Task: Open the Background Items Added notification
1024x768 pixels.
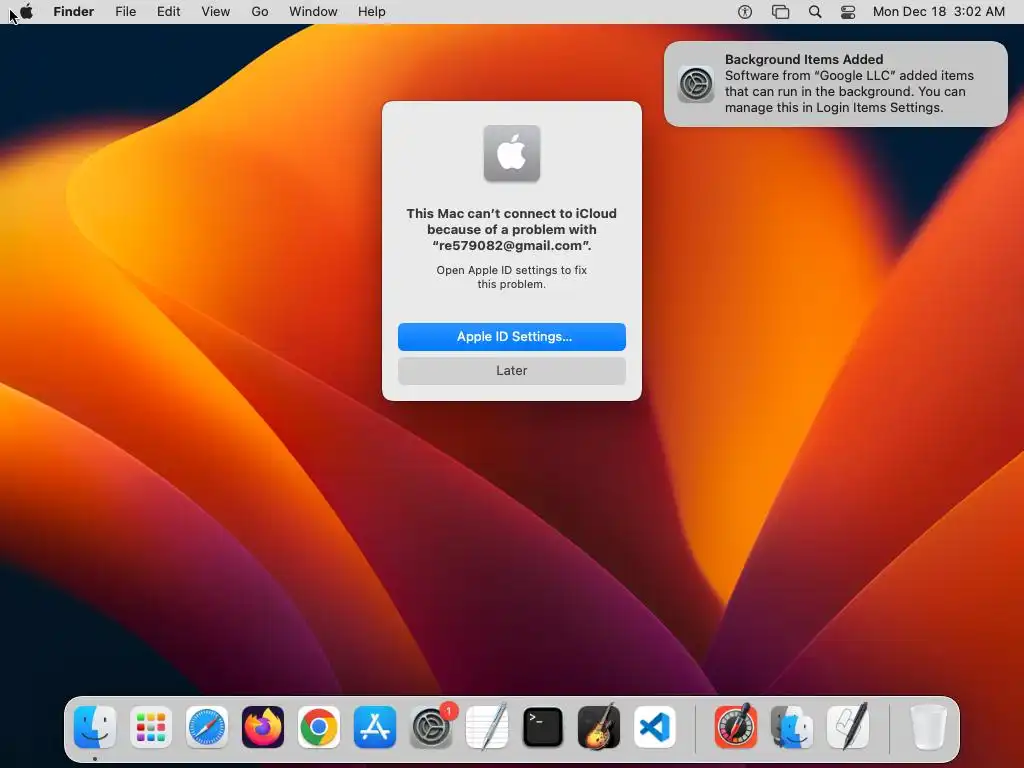Action: tap(836, 84)
